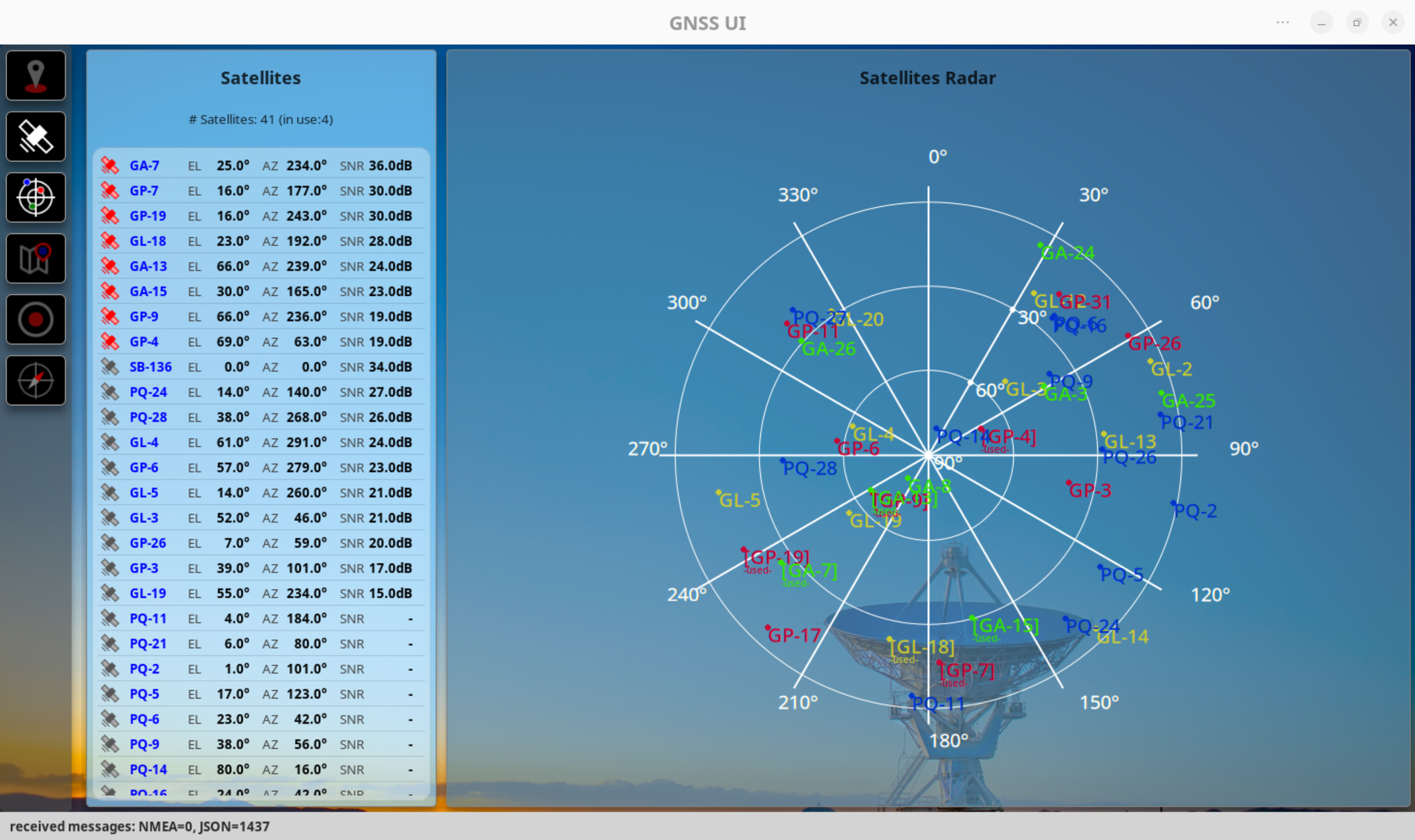Image resolution: width=1415 pixels, height=840 pixels.
Task: Select the PQ-24 satellite list entry
Action: (260, 392)
